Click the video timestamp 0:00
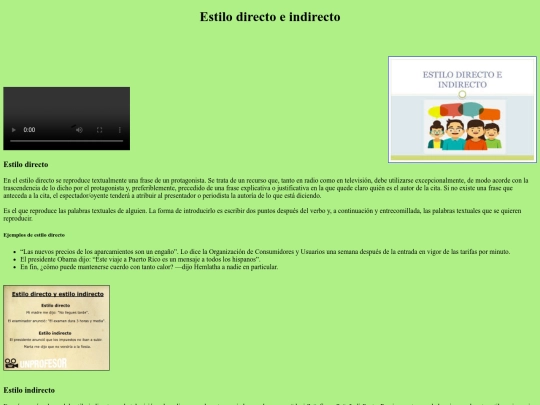 (x=29, y=130)
